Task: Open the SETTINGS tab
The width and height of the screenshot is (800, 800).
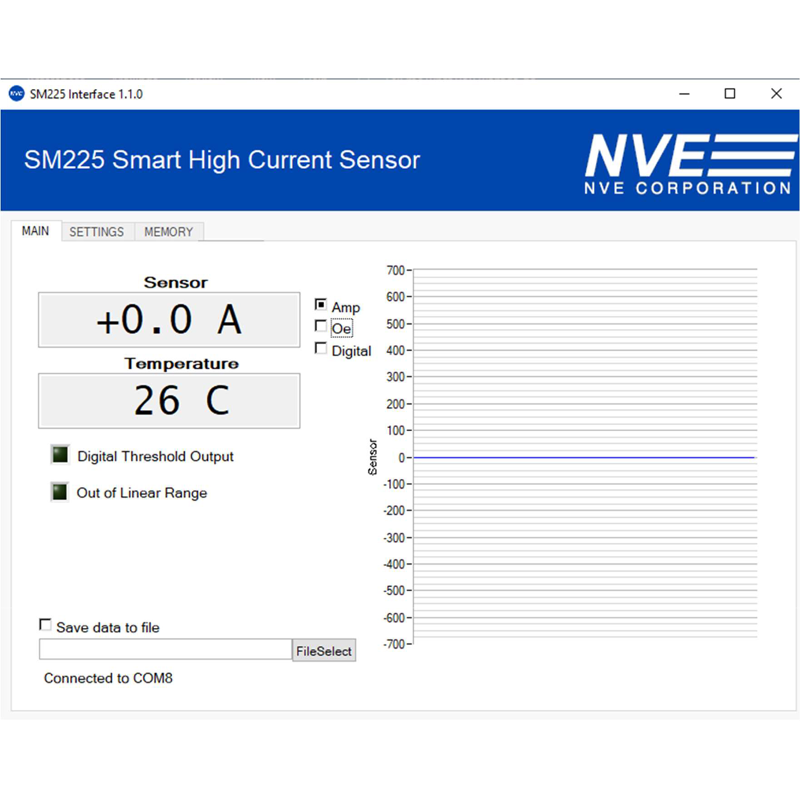Action: (97, 232)
